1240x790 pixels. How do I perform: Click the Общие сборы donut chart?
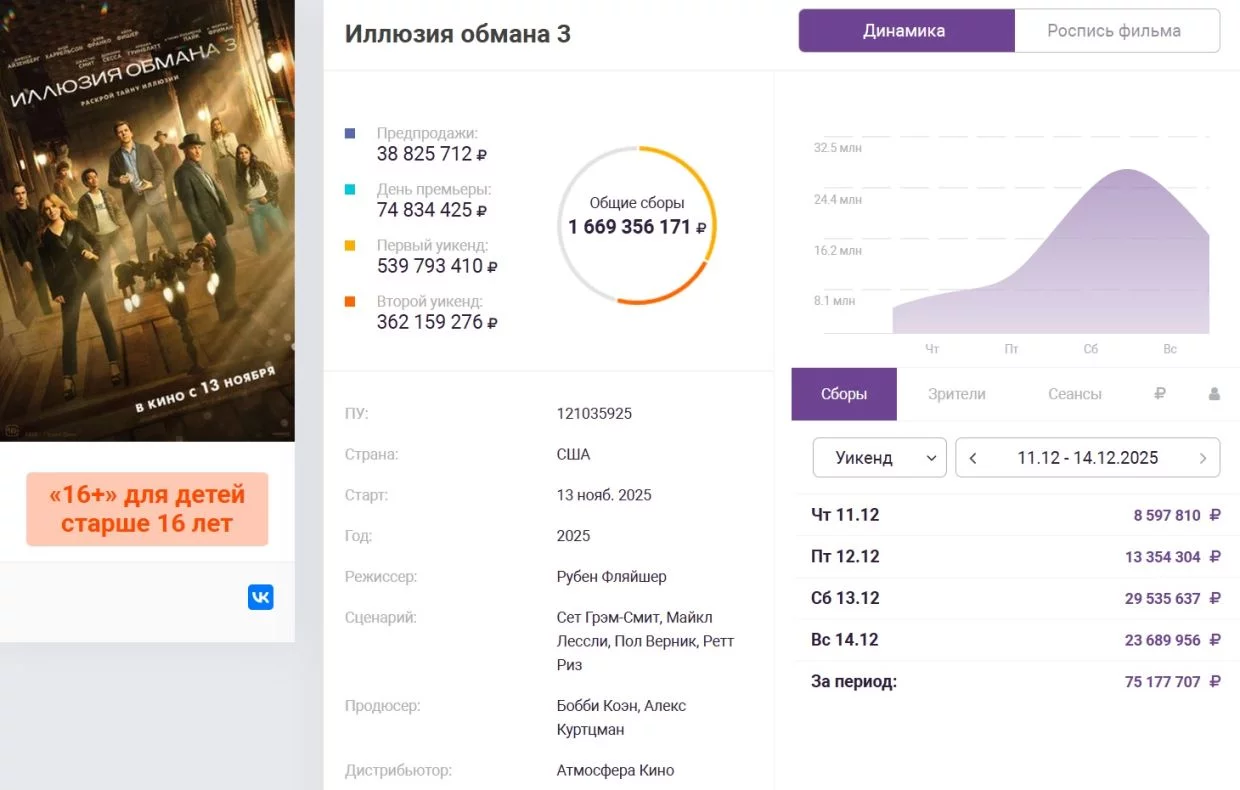pos(637,225)
